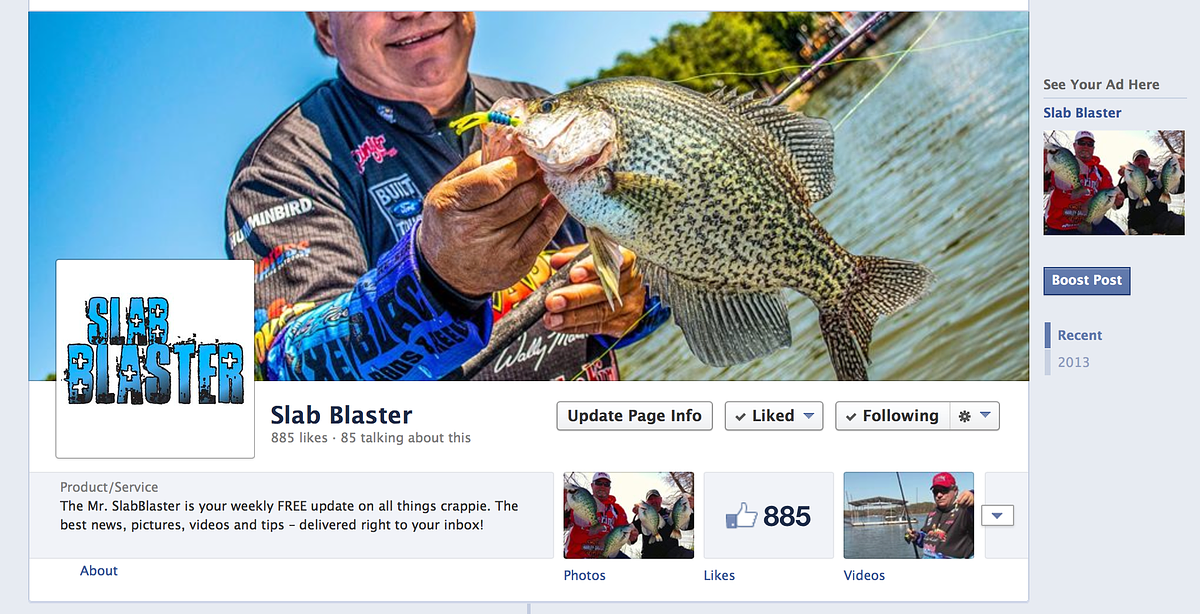Viewport: 1200px width, 614px height.
Task: Expand more apps arrow beside Videos
Action: [x=998, y=515]
